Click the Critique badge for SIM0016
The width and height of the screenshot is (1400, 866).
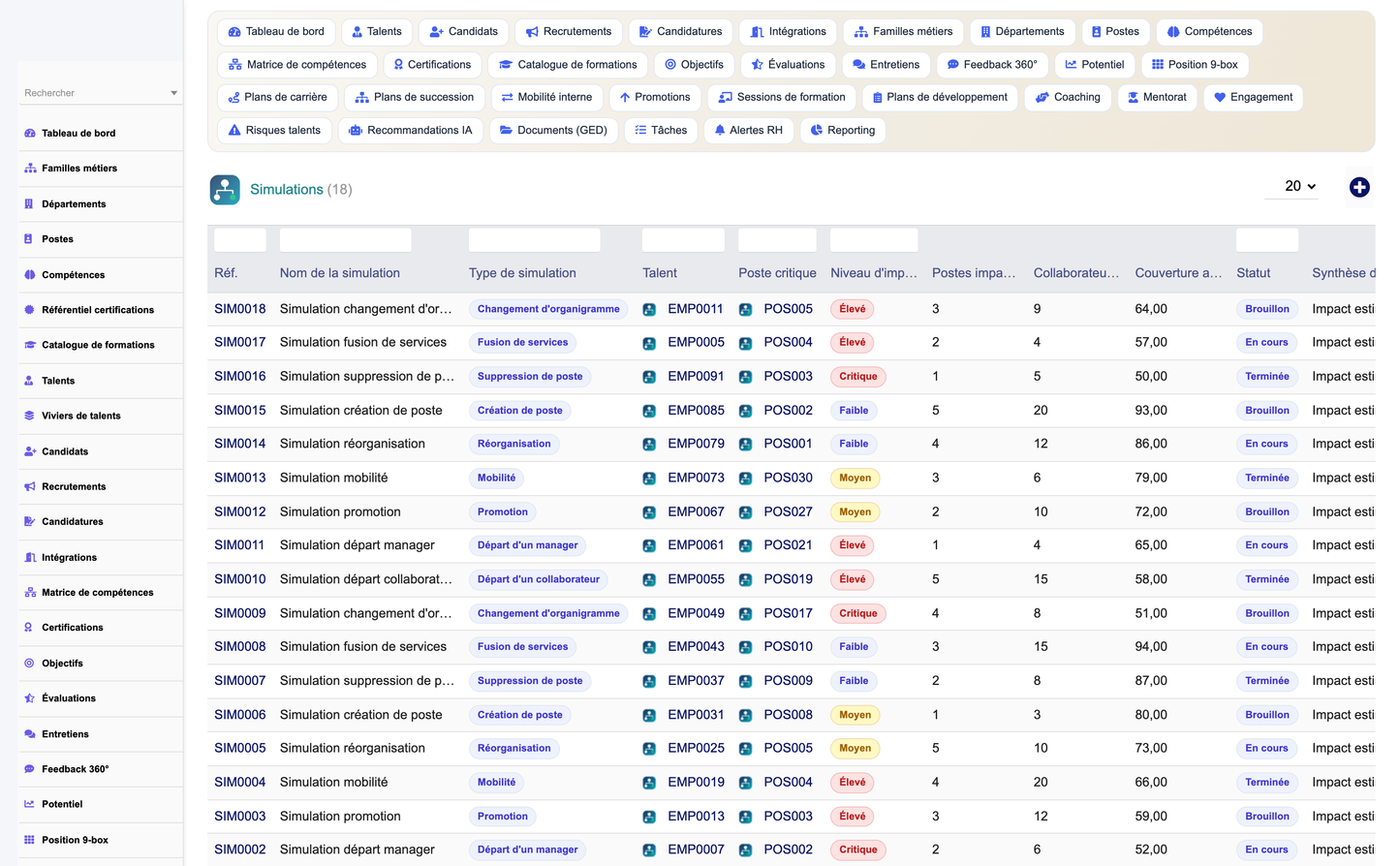click(857, 377)
